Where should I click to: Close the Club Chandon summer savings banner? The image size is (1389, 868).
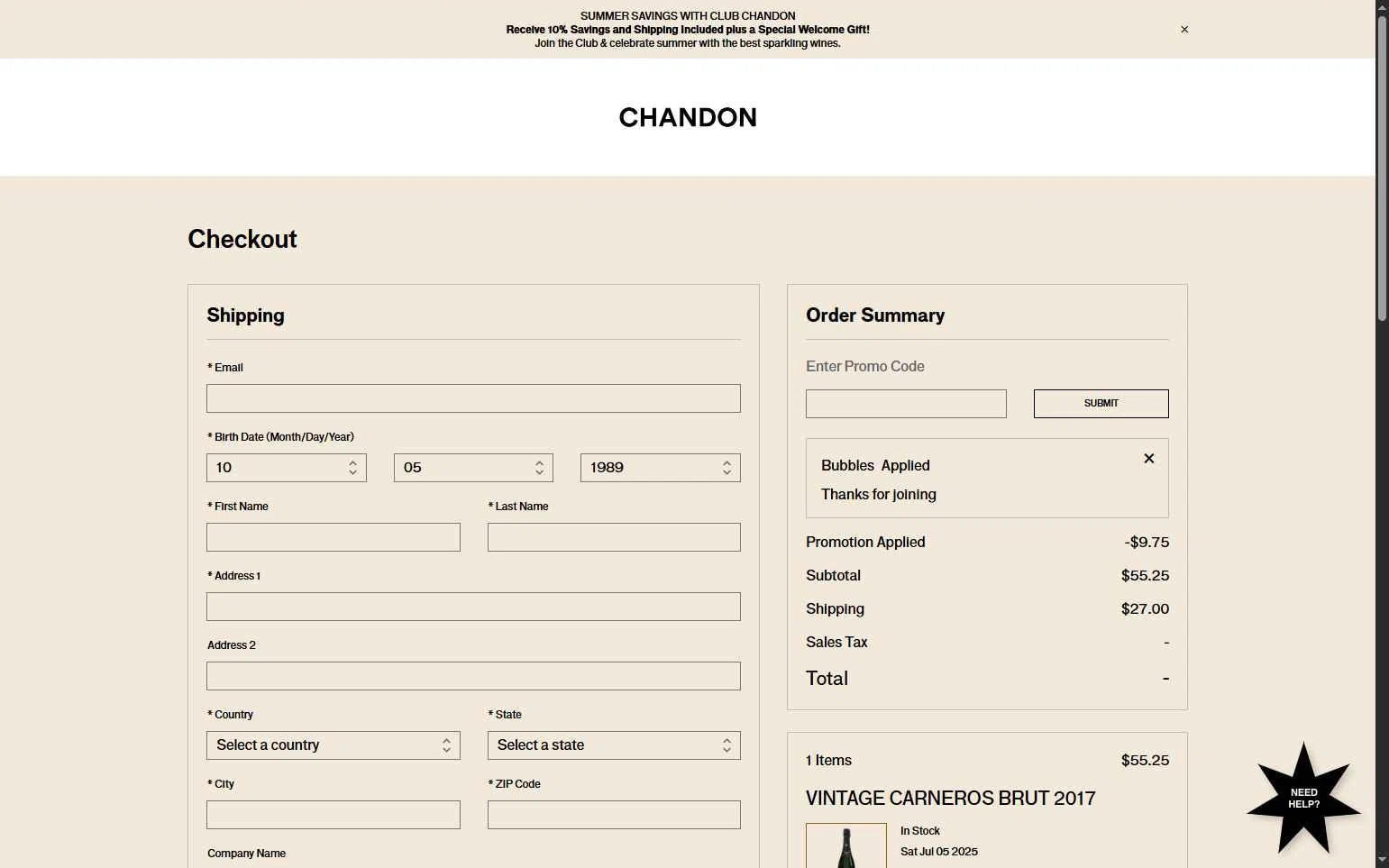[x=1184, y=30]
